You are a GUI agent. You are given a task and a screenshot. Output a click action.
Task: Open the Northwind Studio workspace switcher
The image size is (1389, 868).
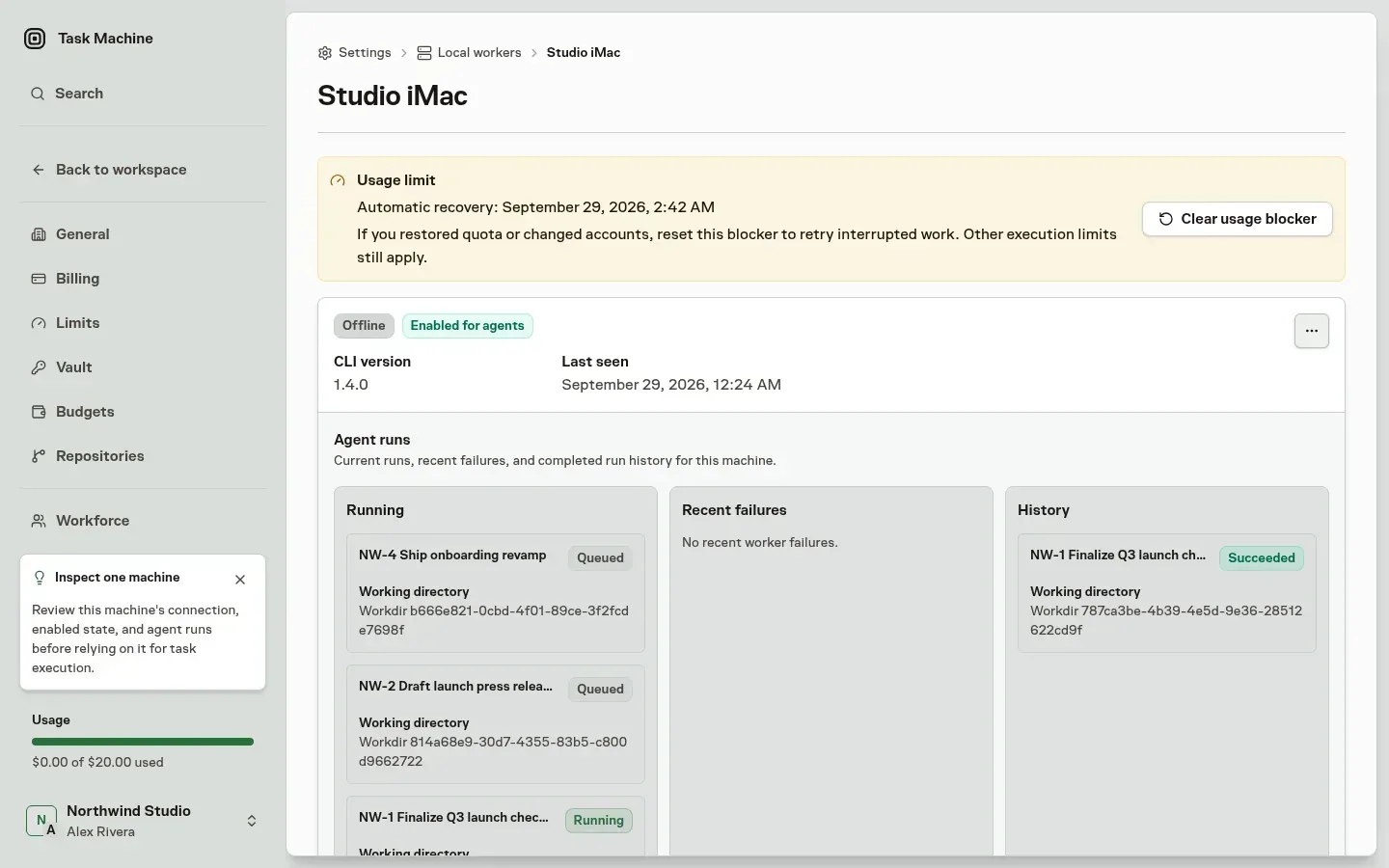143,821
